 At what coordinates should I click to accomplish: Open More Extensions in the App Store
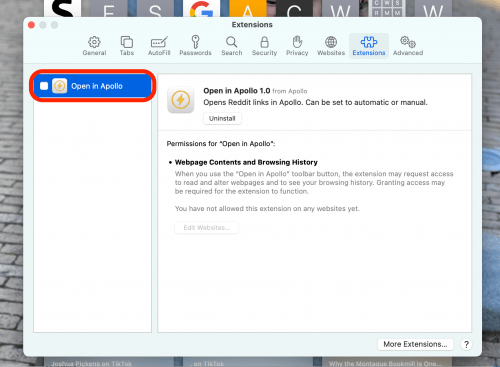pos(415,344)
